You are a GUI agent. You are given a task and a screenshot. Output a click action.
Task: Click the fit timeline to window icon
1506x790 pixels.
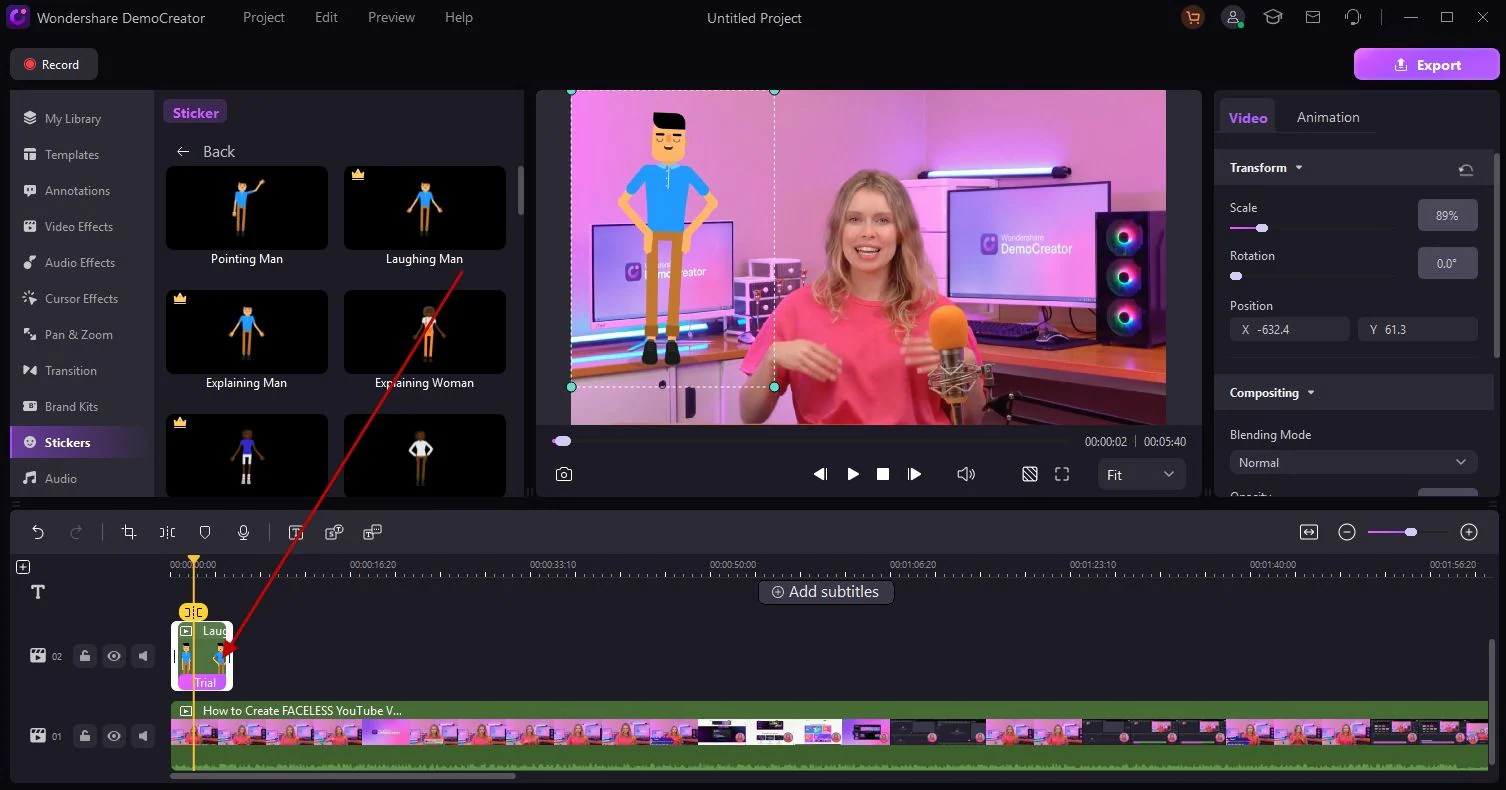(1309, 532)
